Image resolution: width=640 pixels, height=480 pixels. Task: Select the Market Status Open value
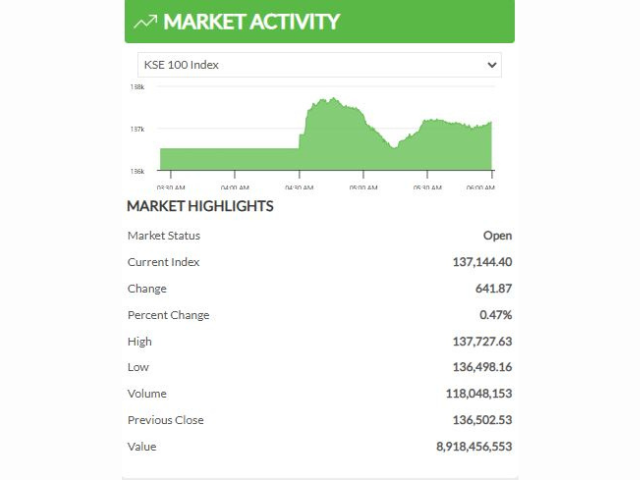[x=497, y=236]
